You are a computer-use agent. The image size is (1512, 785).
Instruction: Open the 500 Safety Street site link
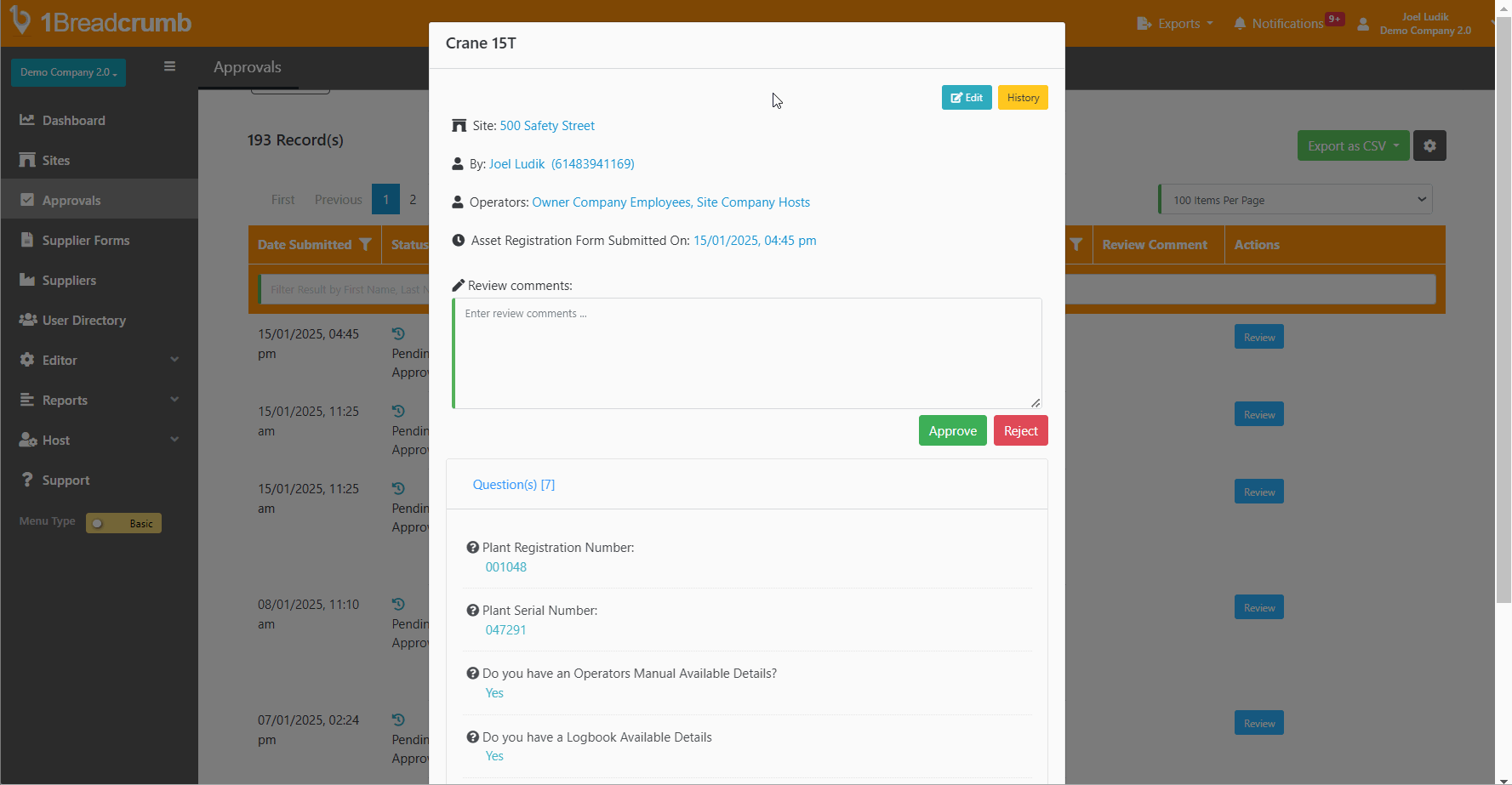pyautogui.click(x=547, y=126)
